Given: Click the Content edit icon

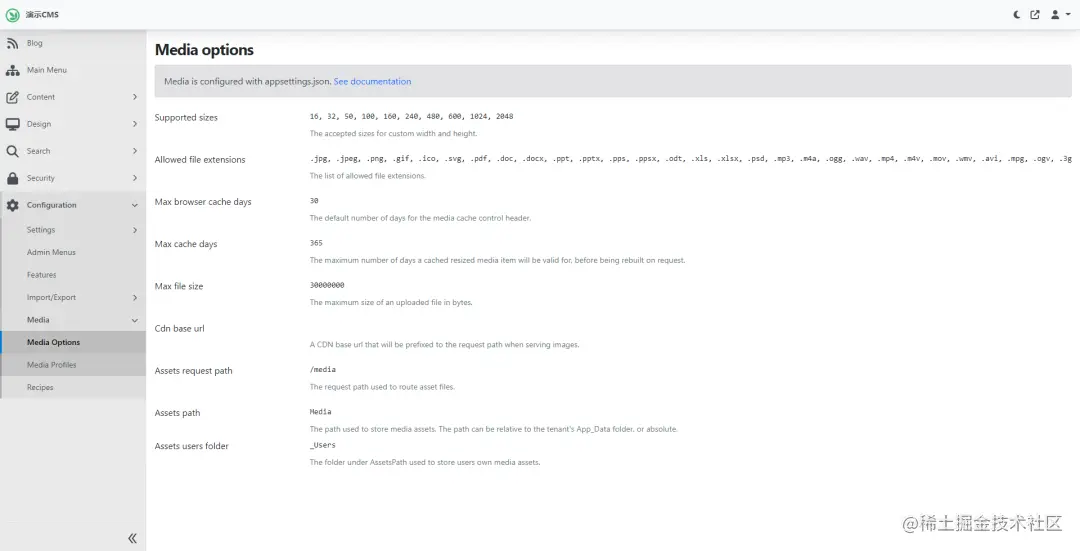Looking at the screenshot, I should (x=12, y=97).
